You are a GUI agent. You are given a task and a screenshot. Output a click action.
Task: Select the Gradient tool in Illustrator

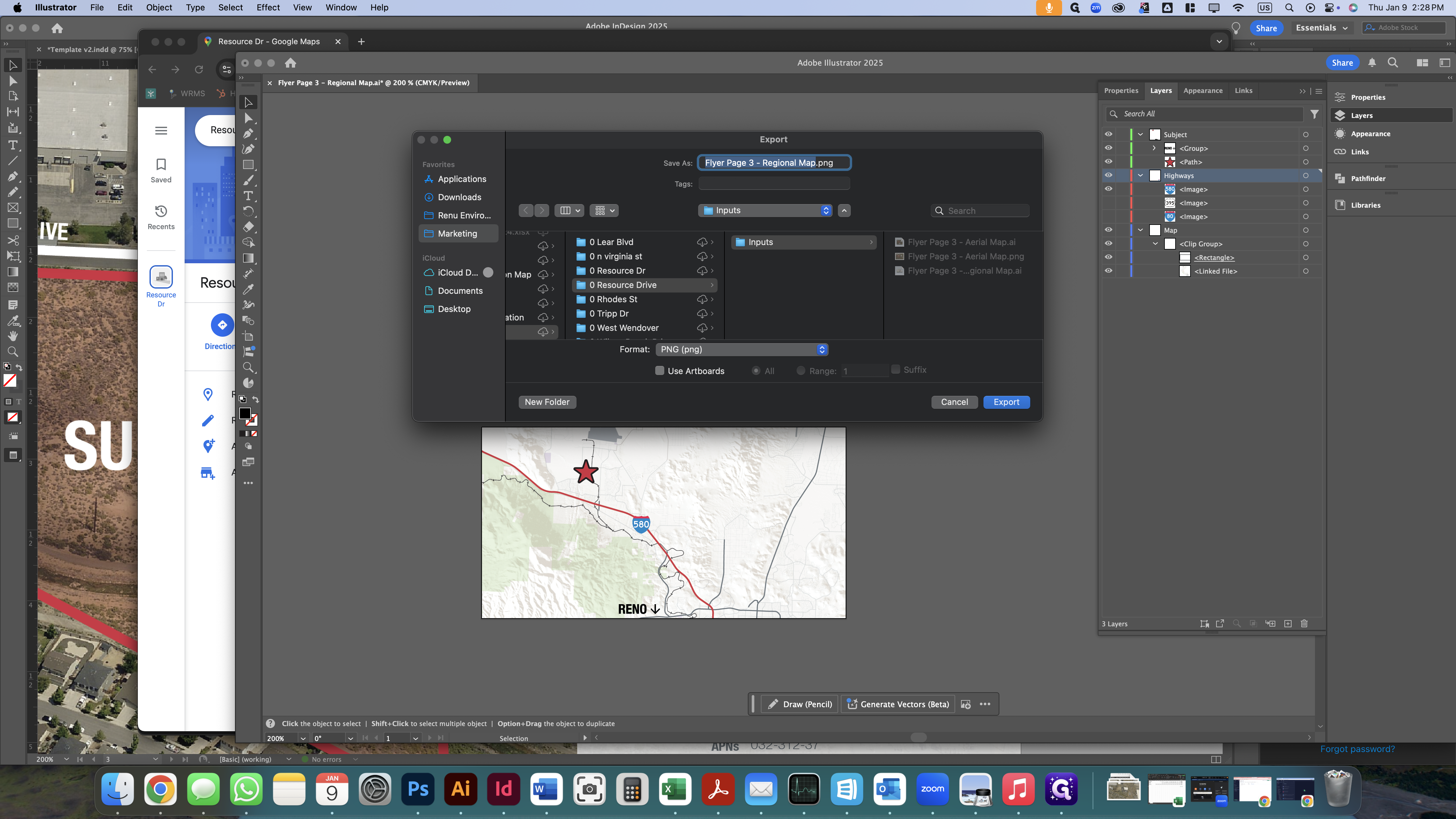pyautogui.click(x=248, y=258)
